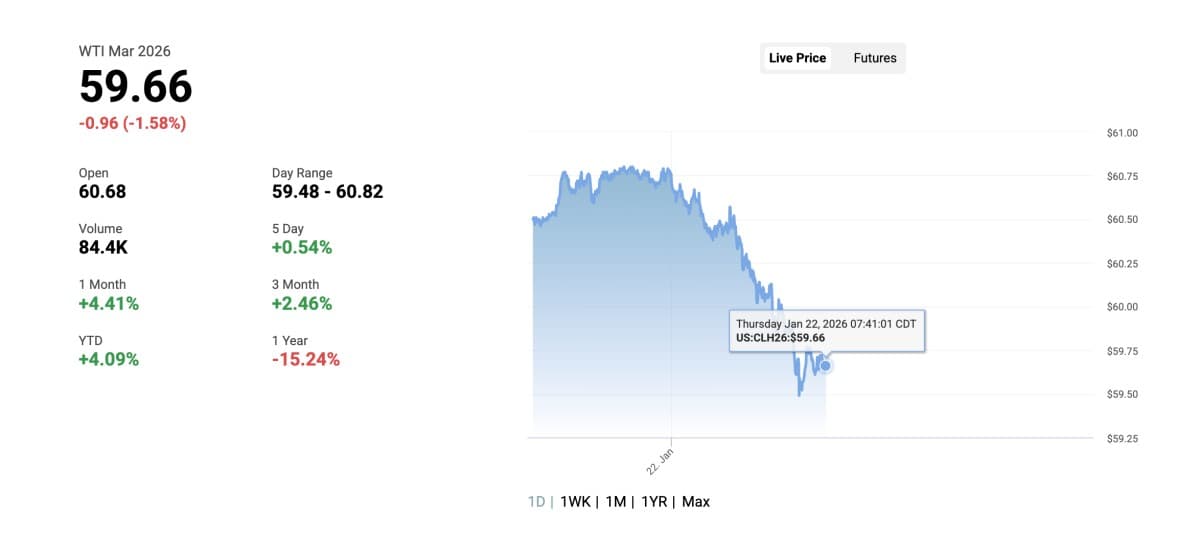Click the 1 Year -15.24% figure
The width and height of the screenshot is (1200, 544).
[306, 359]
